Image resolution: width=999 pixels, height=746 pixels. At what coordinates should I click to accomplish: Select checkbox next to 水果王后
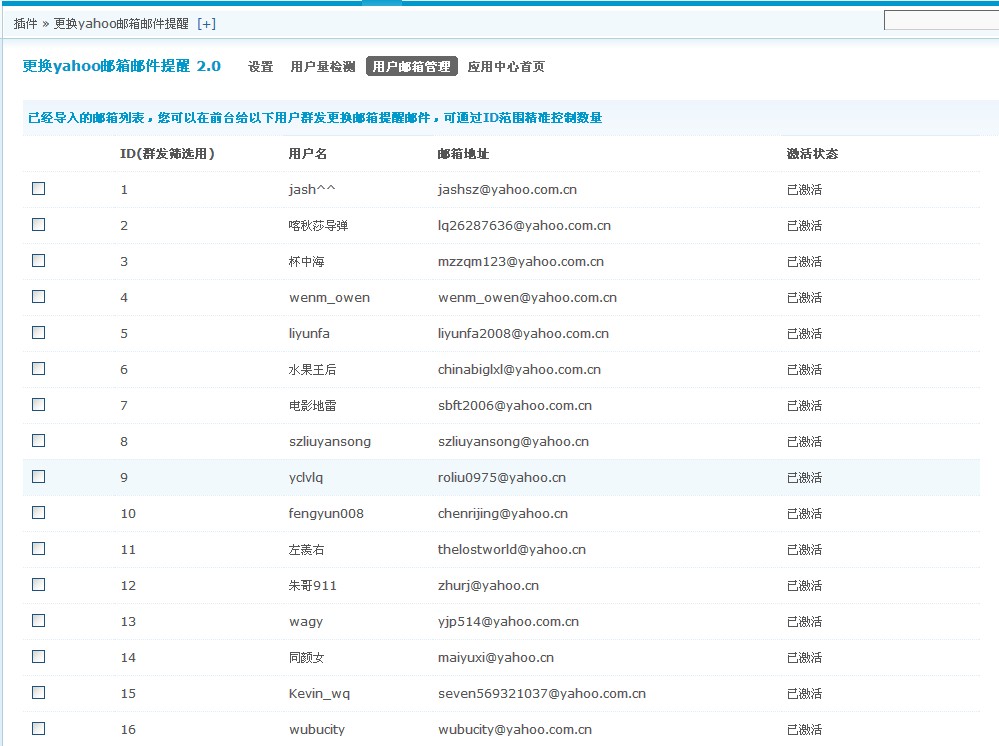(x=39, y=369)
